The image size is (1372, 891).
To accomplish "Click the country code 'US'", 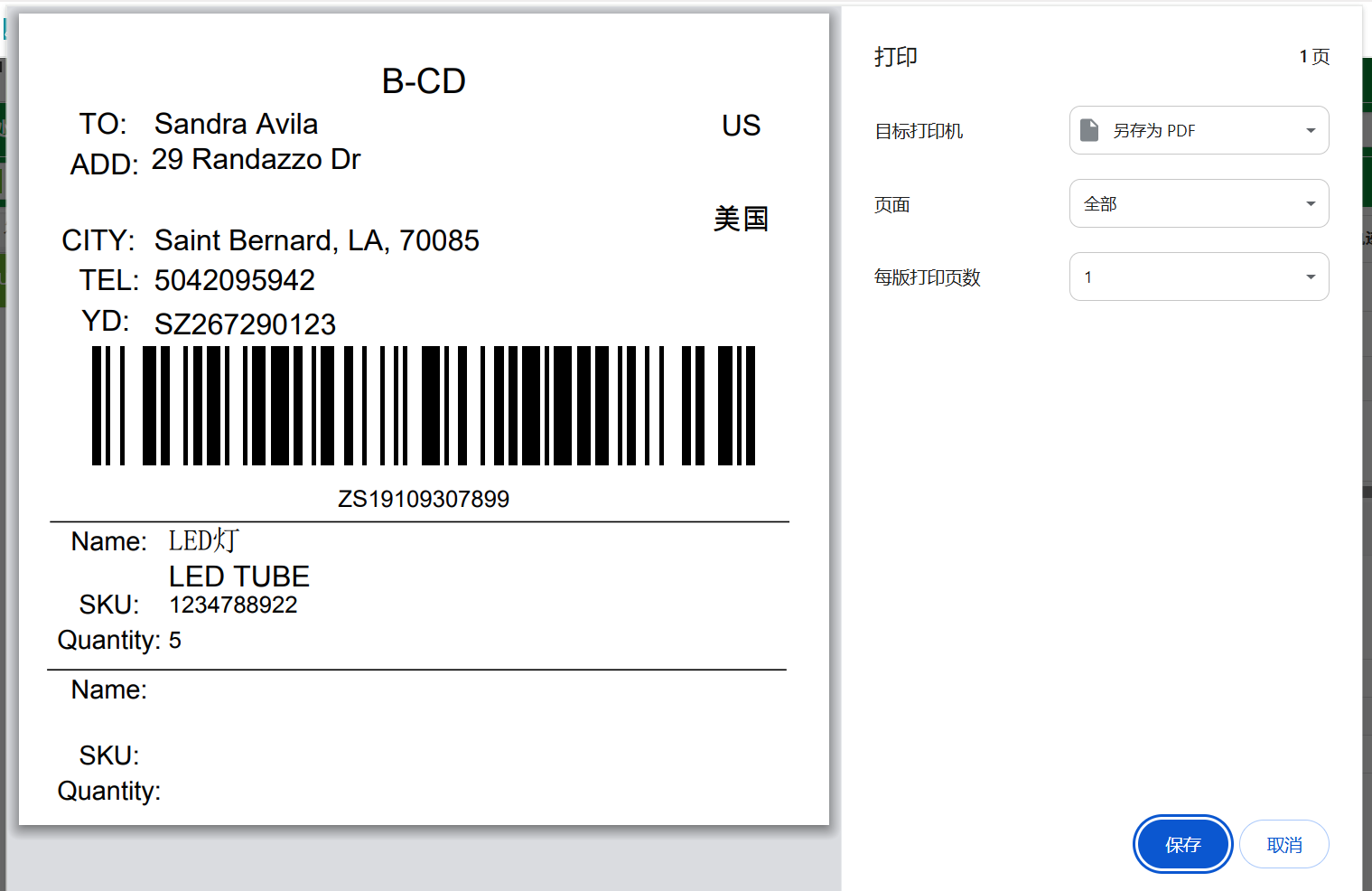I will pos(742,126).
